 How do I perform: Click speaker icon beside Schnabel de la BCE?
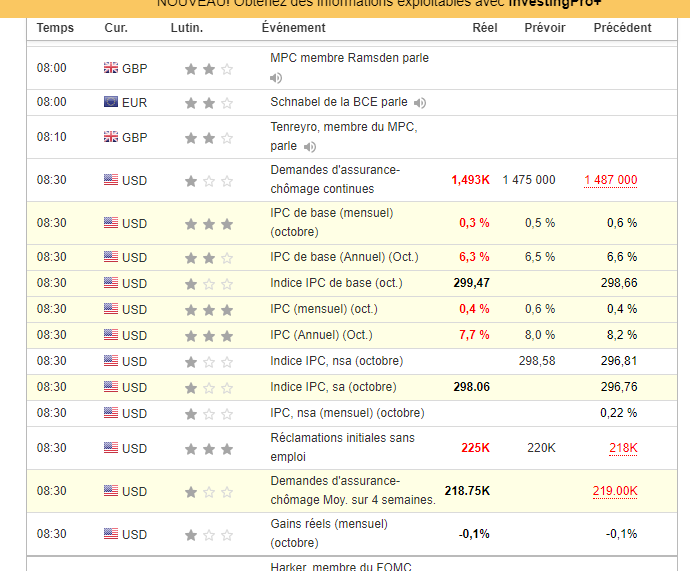click(x=421, y=102)
